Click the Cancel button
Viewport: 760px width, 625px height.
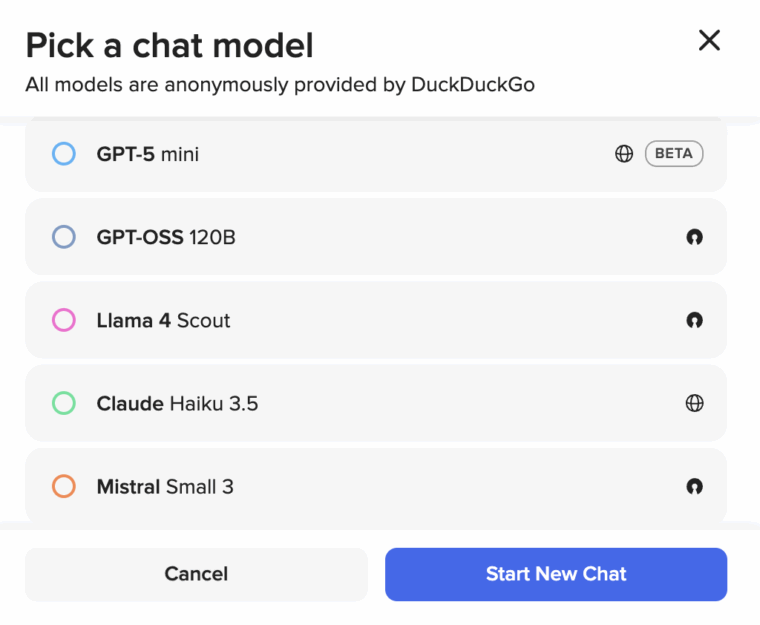pos(196,574)
